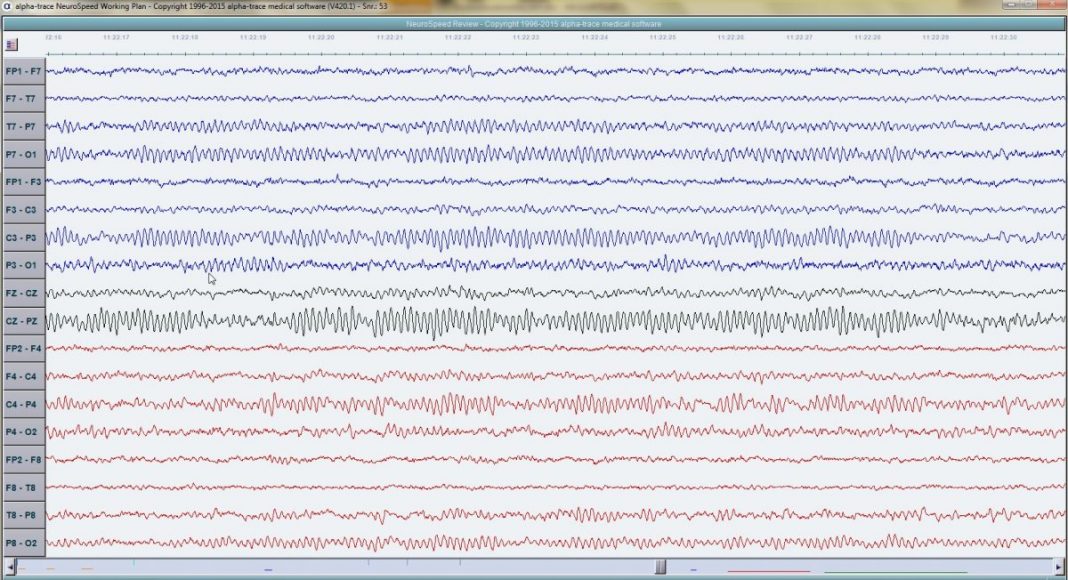Select the FP2 - F8 channel label
The height and width of the screenshot is (580, 1068).
[24, 460]
